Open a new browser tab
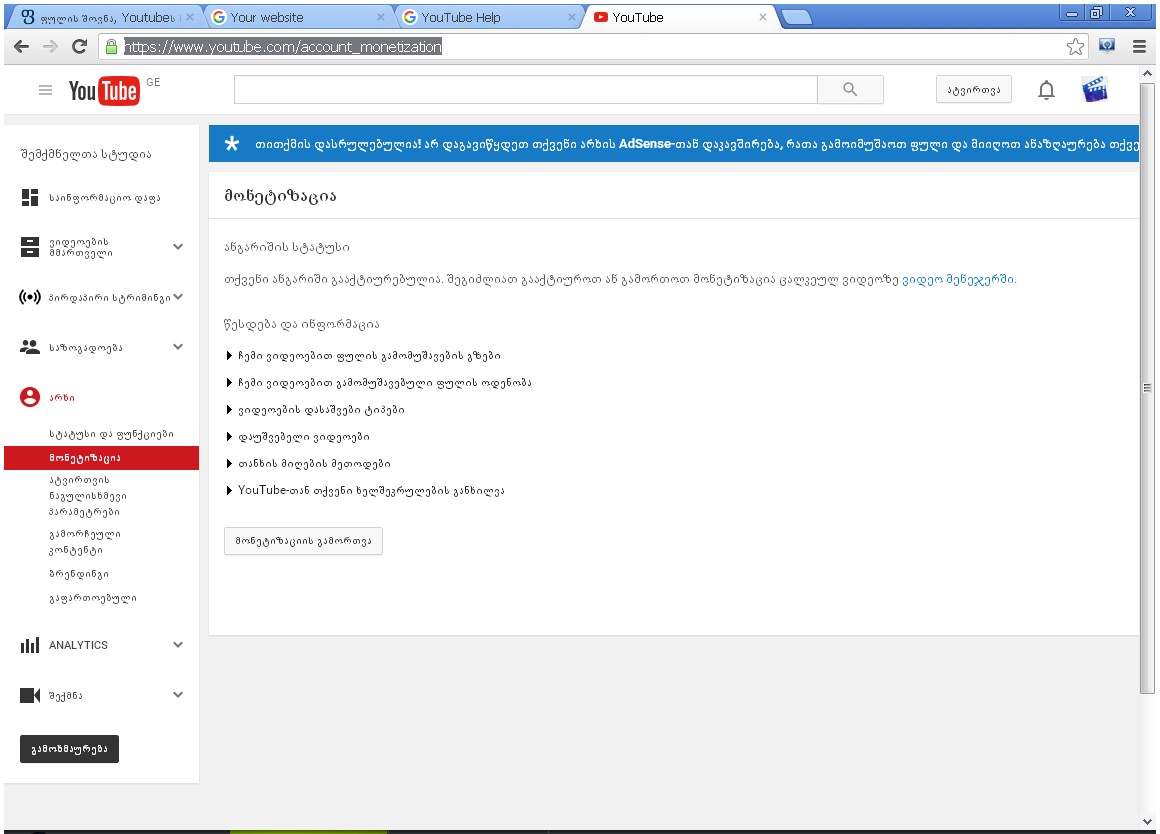 pos(796,17)
